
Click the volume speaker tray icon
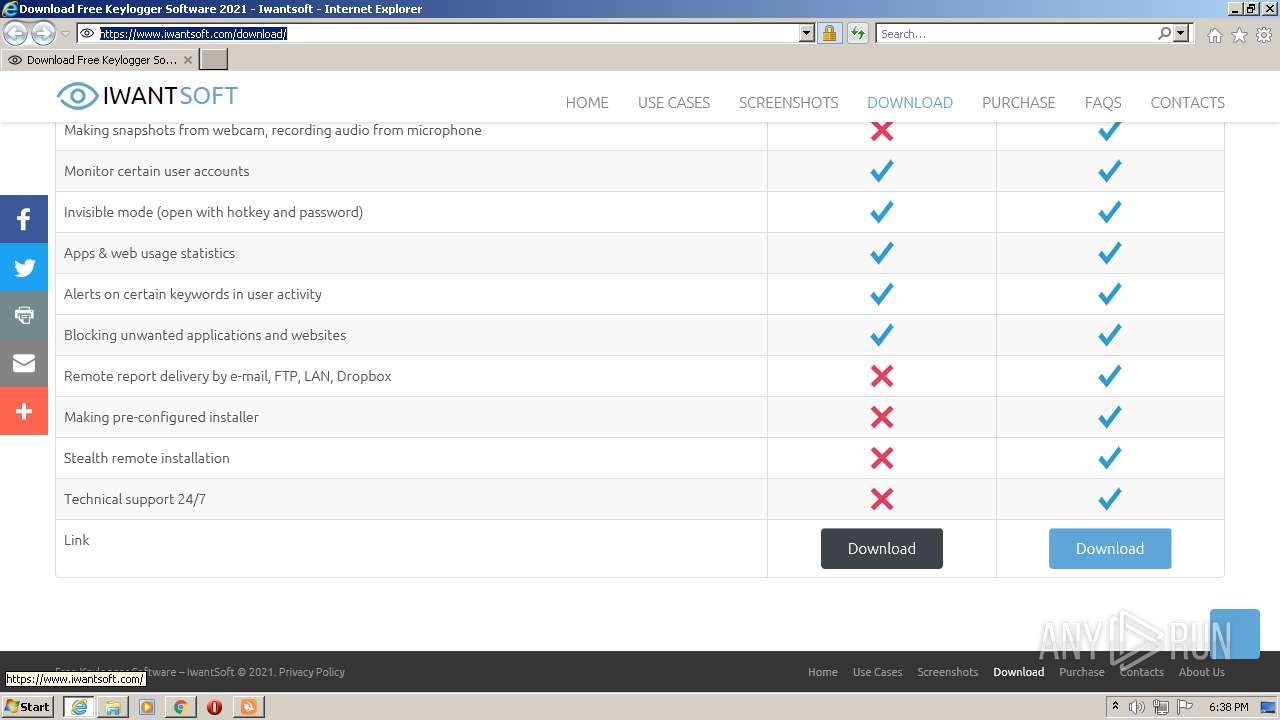[x=1137, y=707]
